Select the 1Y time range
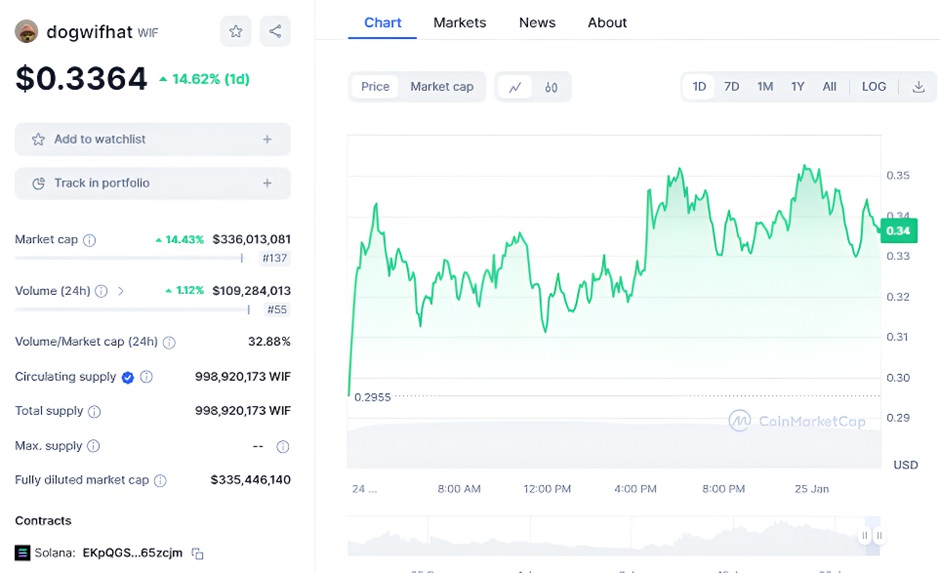Image resolution: width=940 pixels, height=573 pixels. point(797,87)
